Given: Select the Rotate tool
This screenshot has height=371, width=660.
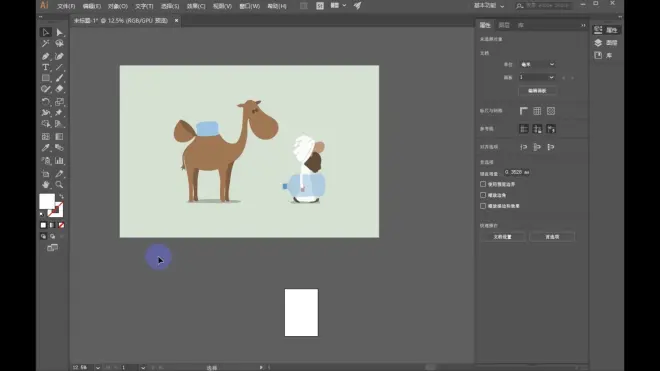Looking at the screenshot, I should tap(45, 101).
